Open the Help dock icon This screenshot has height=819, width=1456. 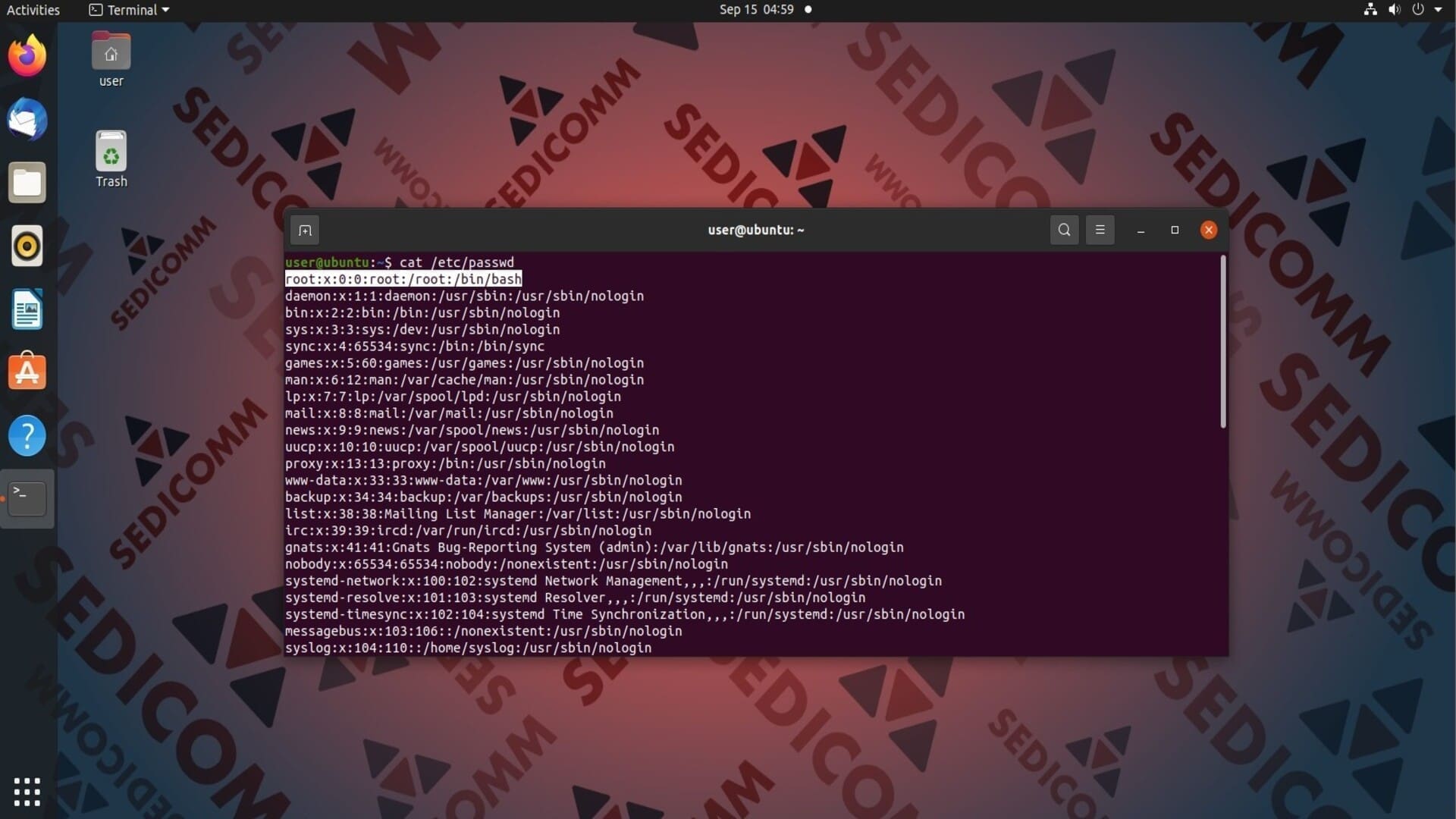point(27,435)
